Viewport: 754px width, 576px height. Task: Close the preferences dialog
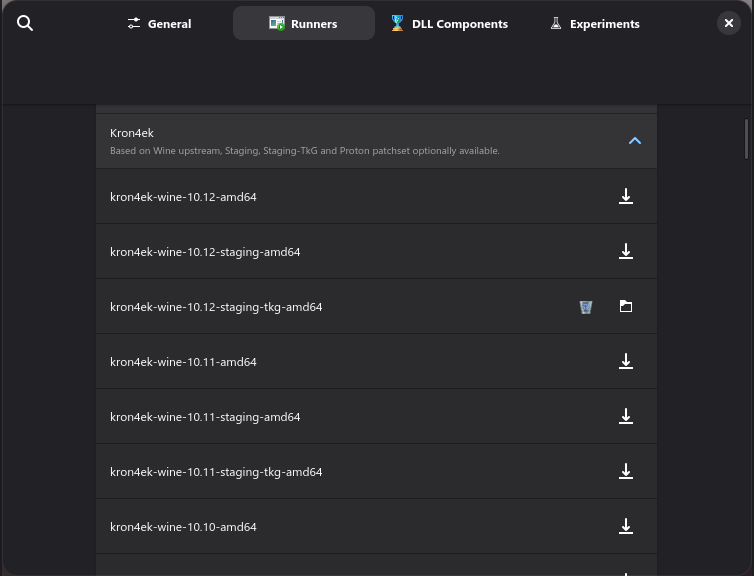coord(729,23)
